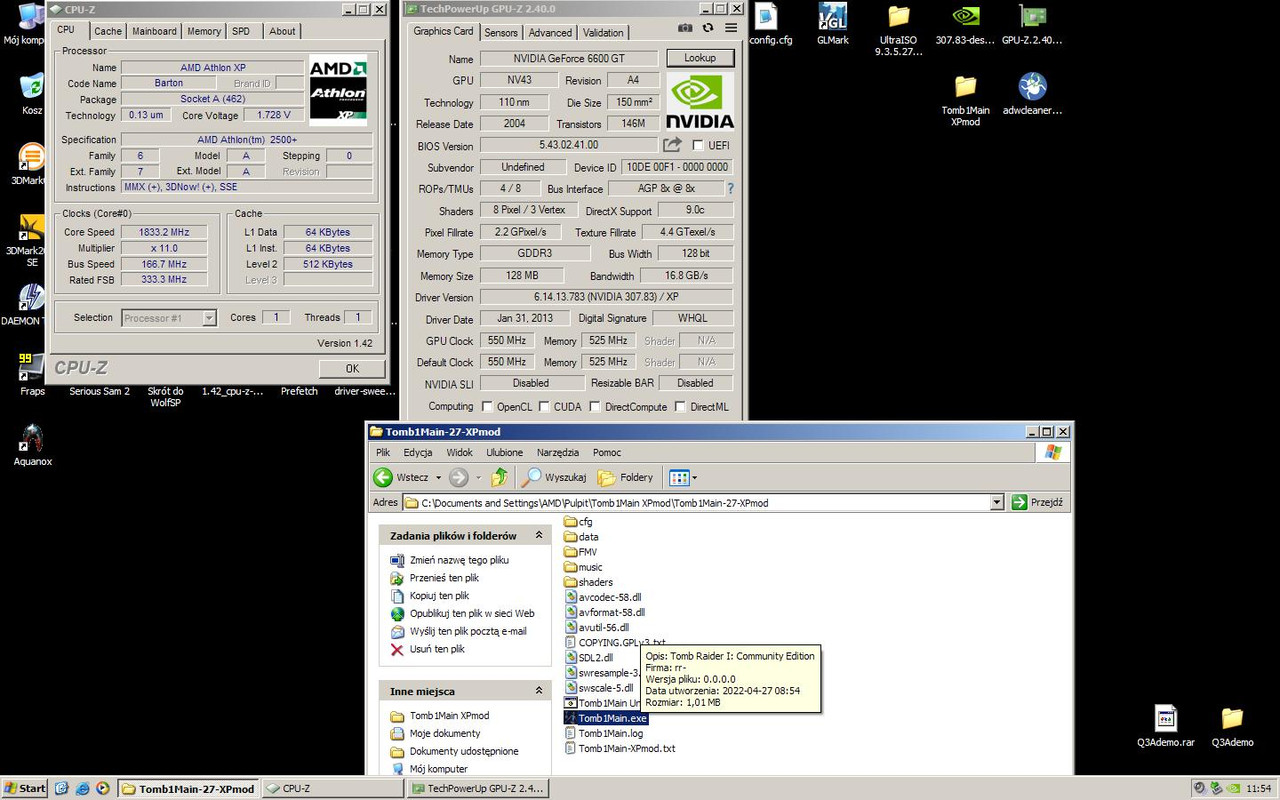Open the Plik menu in Explorer
1280x800 pixels.
[383, 452]
